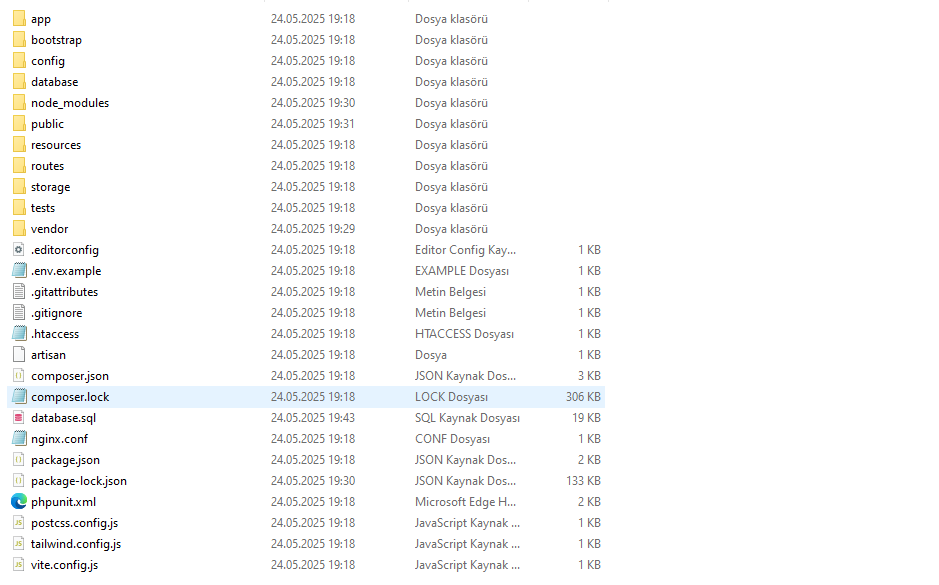Click the app folder icon

[x=19, y=19]
